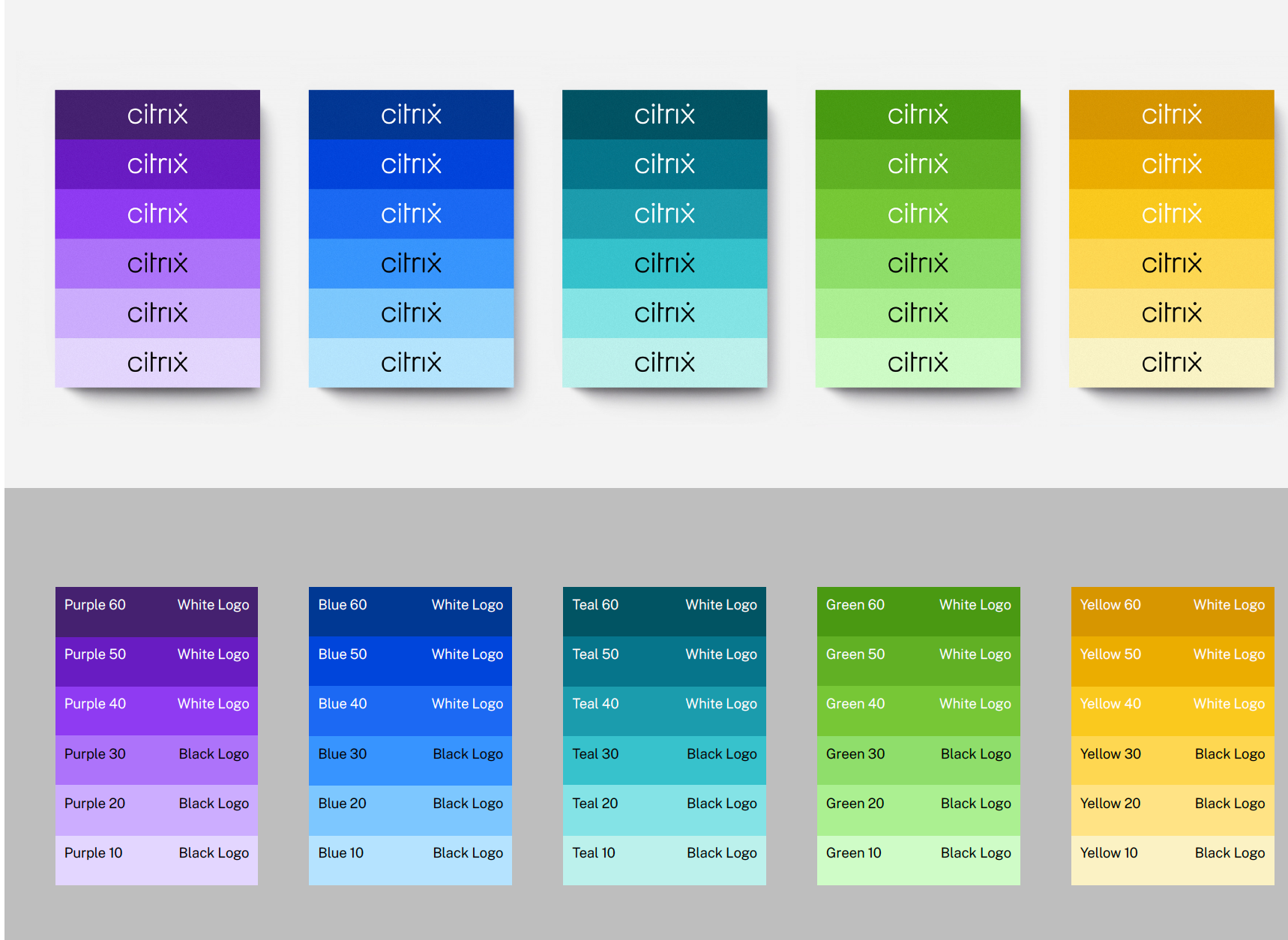Click "Black Logo" text in the Teal 20 row
Viewport: 1288px width, 940px height.
pos(722,804)
